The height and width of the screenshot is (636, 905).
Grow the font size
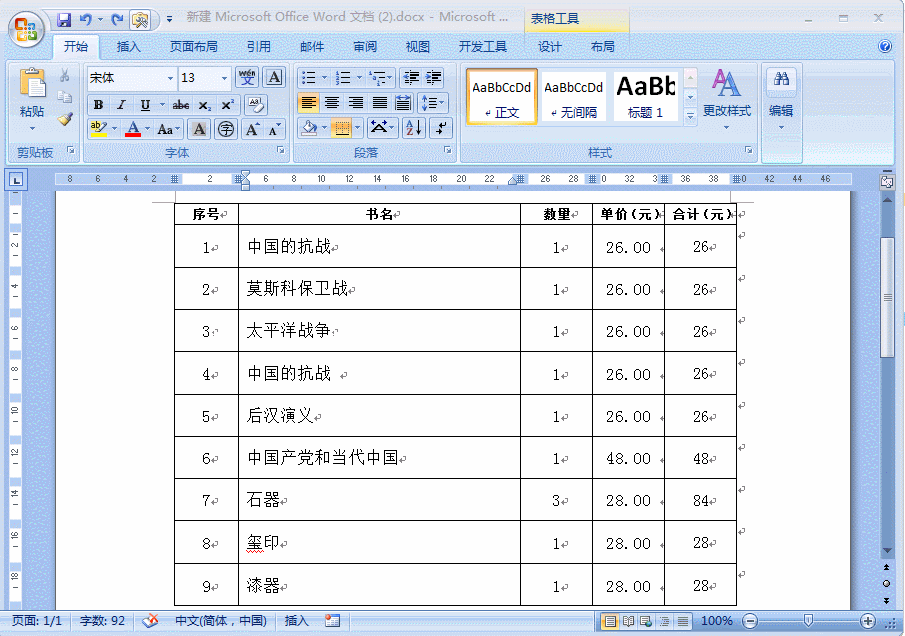pyautogui.click(x=252, y=129)
